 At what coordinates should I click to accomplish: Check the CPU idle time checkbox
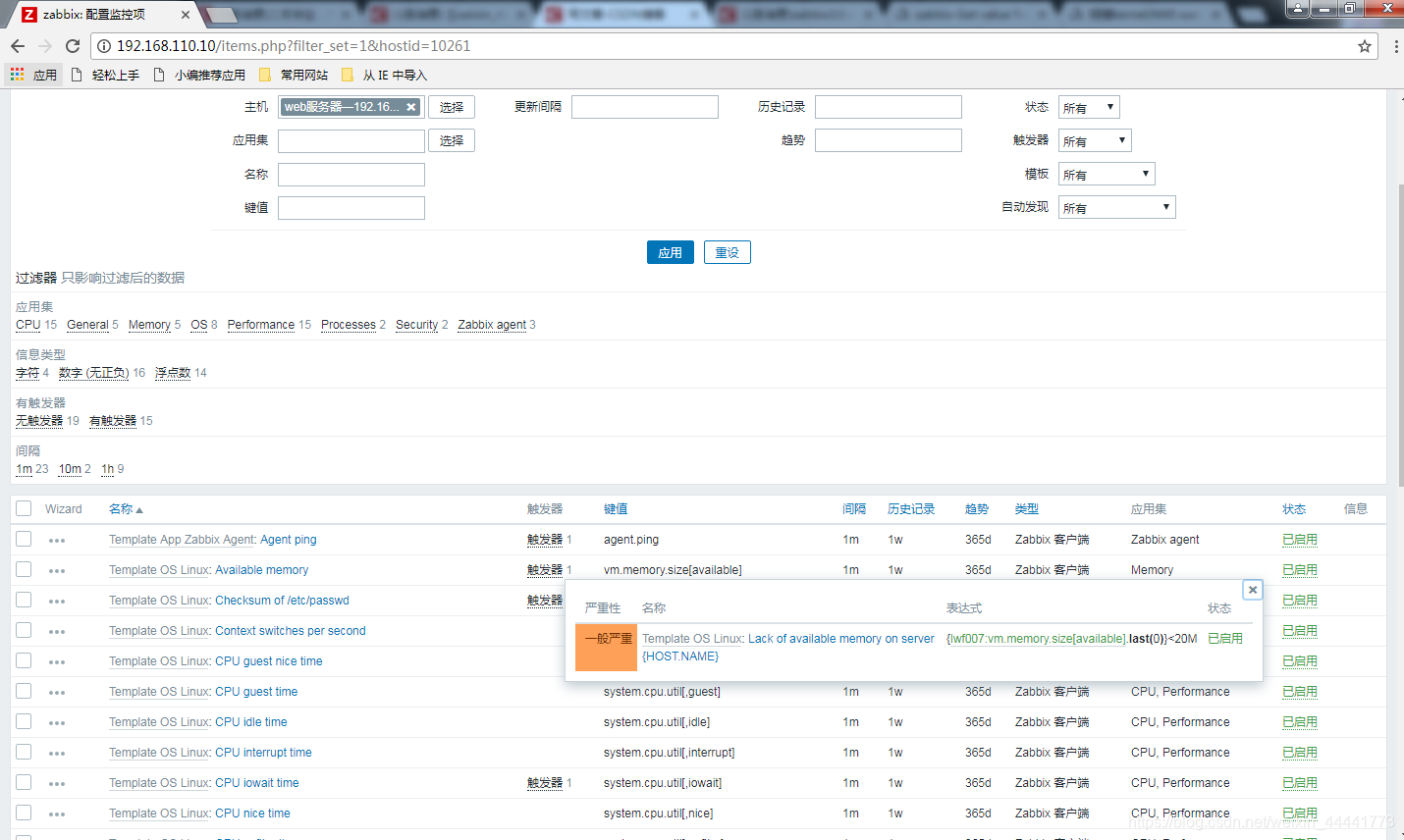click(24, 721)
